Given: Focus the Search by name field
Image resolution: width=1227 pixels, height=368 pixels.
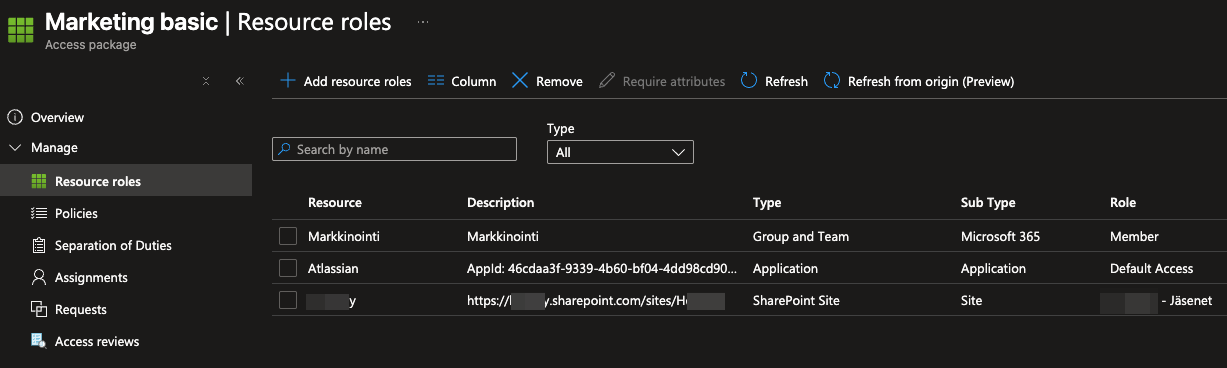Looking at the screenshot, I should (394, 149).
